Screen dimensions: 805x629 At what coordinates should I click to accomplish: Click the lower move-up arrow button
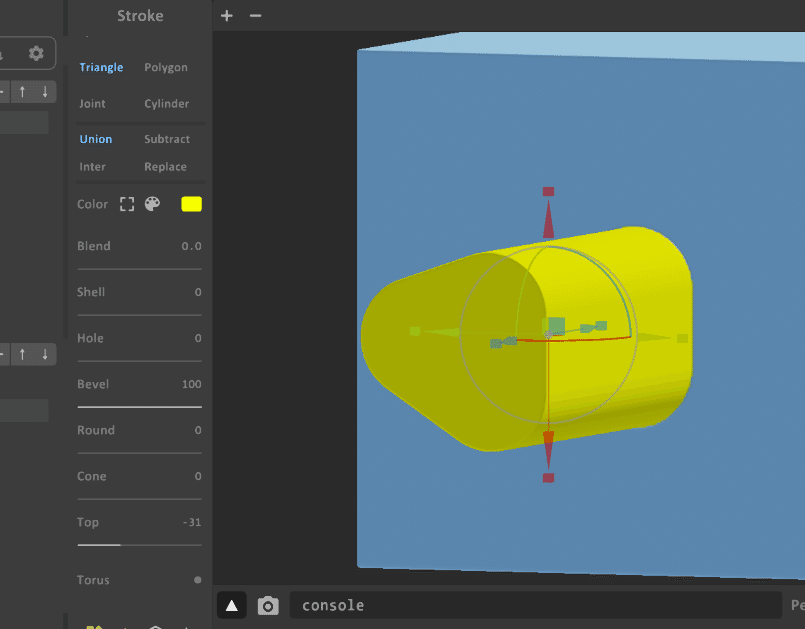(22, 354)
